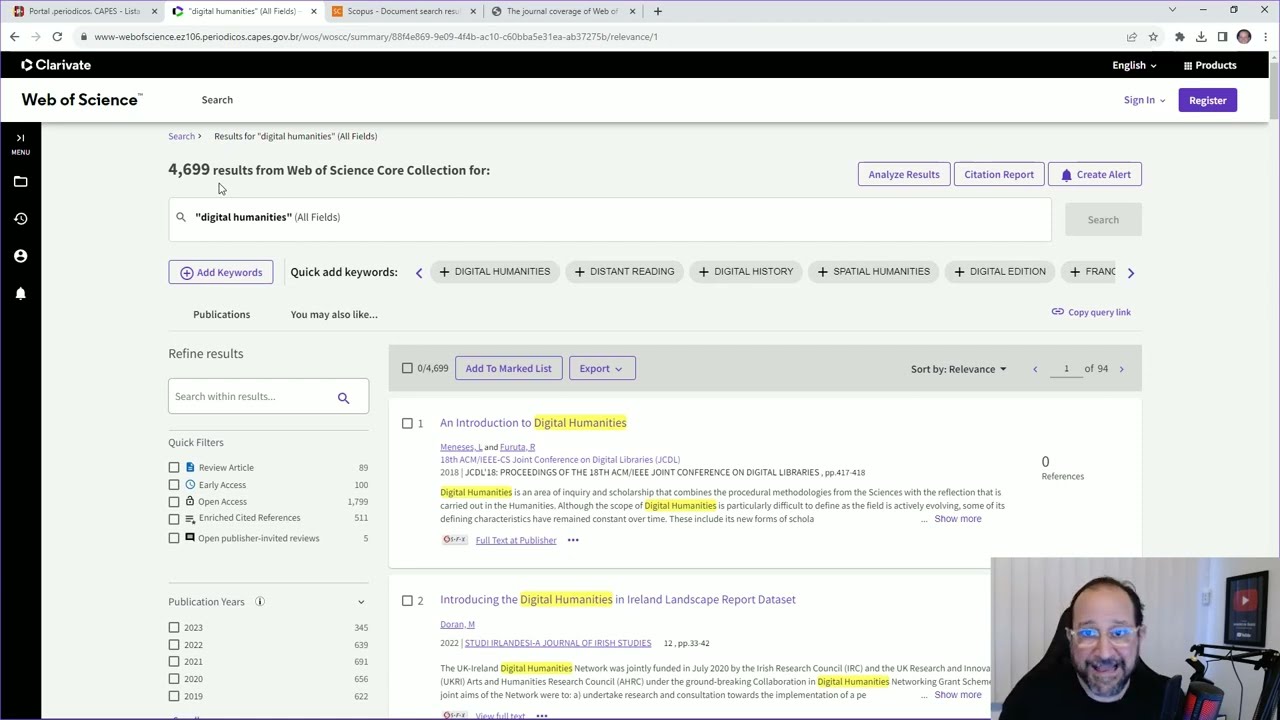Open the search history icon in the sidebar
Viewport: 1280px width, 720px height.
point(20,219)
